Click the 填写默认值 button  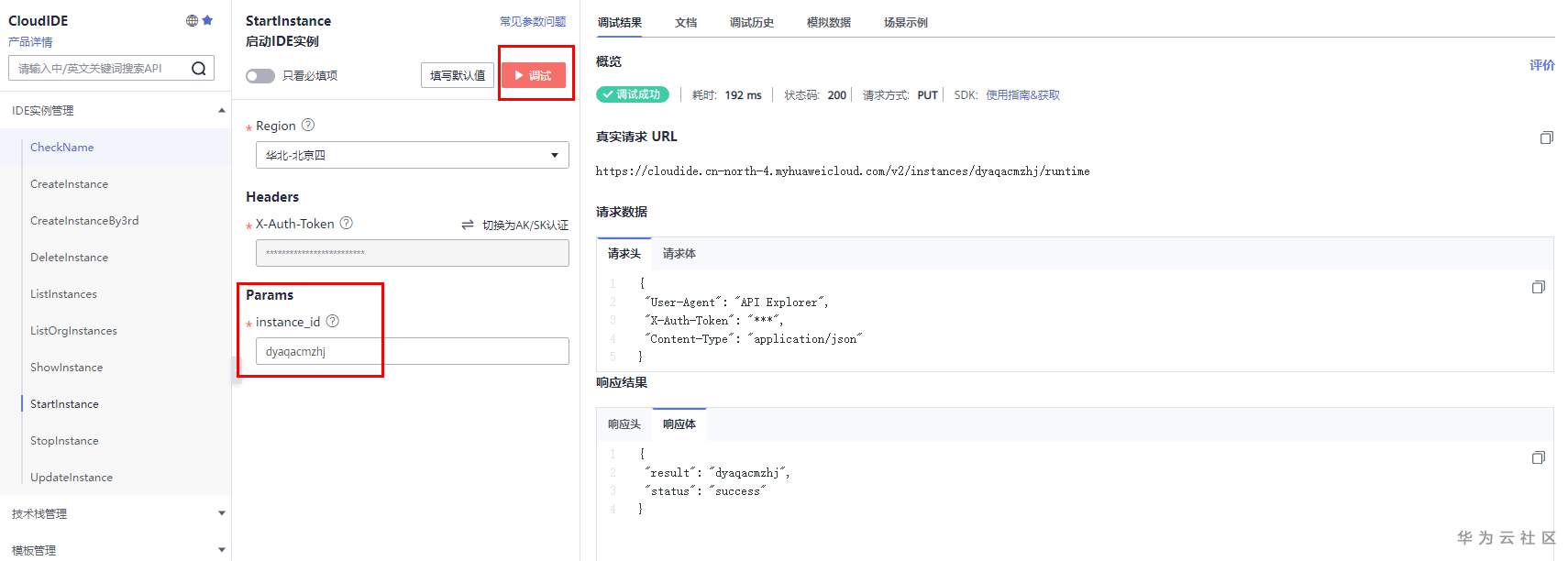click(458, 75)
